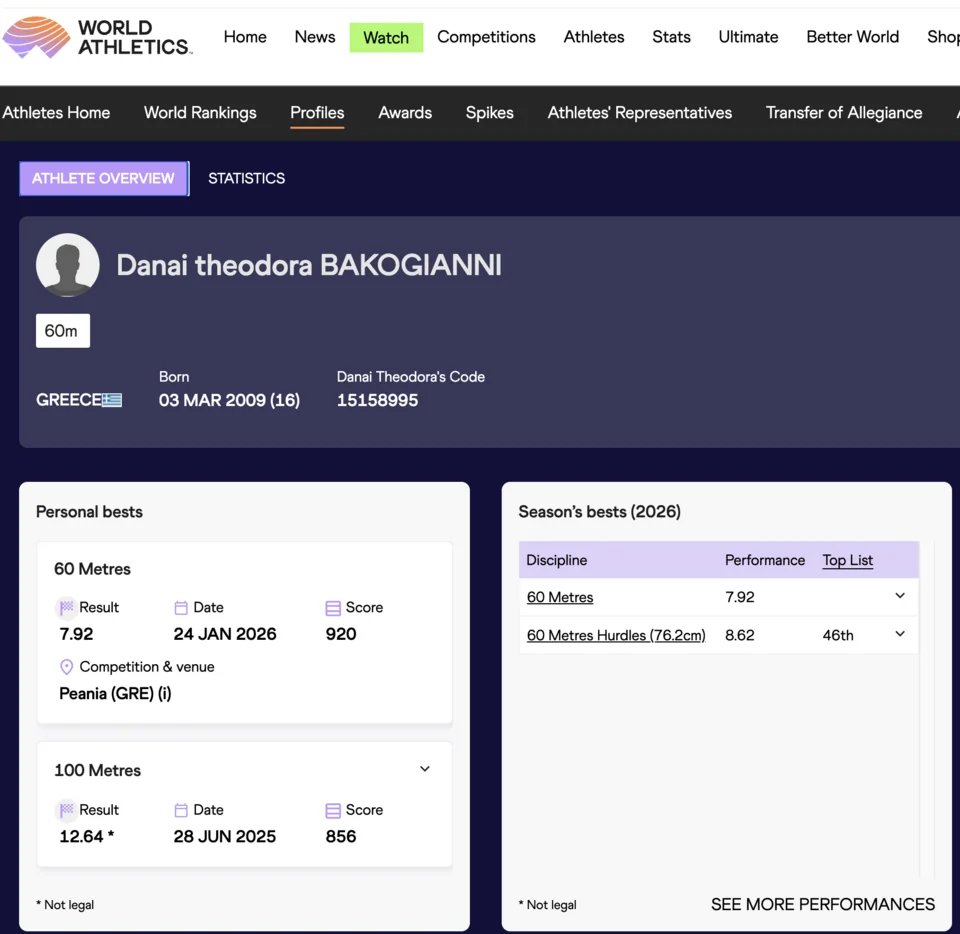Click the 60 Metres date calendar icon
This screenshot has height=934, width=960.
point(181,608)
